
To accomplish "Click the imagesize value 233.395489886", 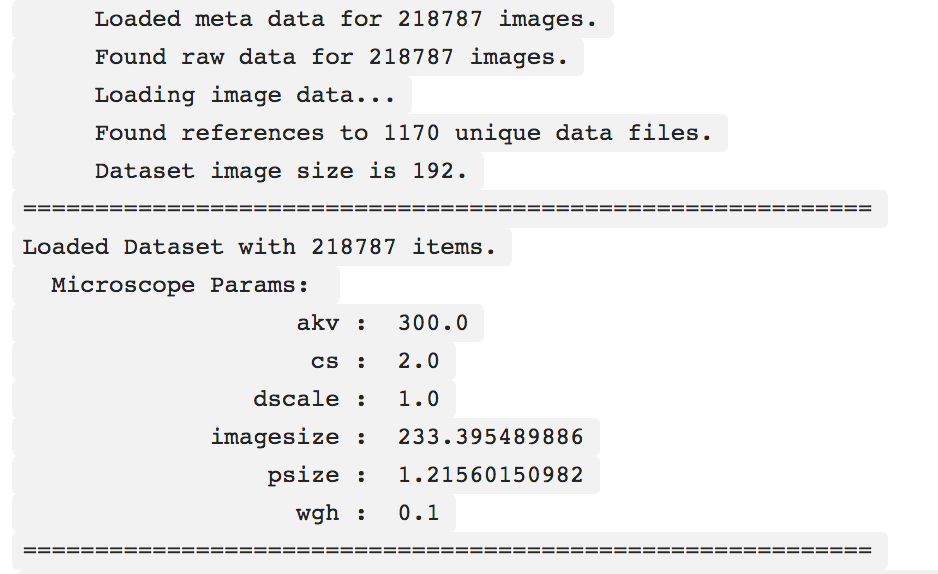I will click(491, 437).
